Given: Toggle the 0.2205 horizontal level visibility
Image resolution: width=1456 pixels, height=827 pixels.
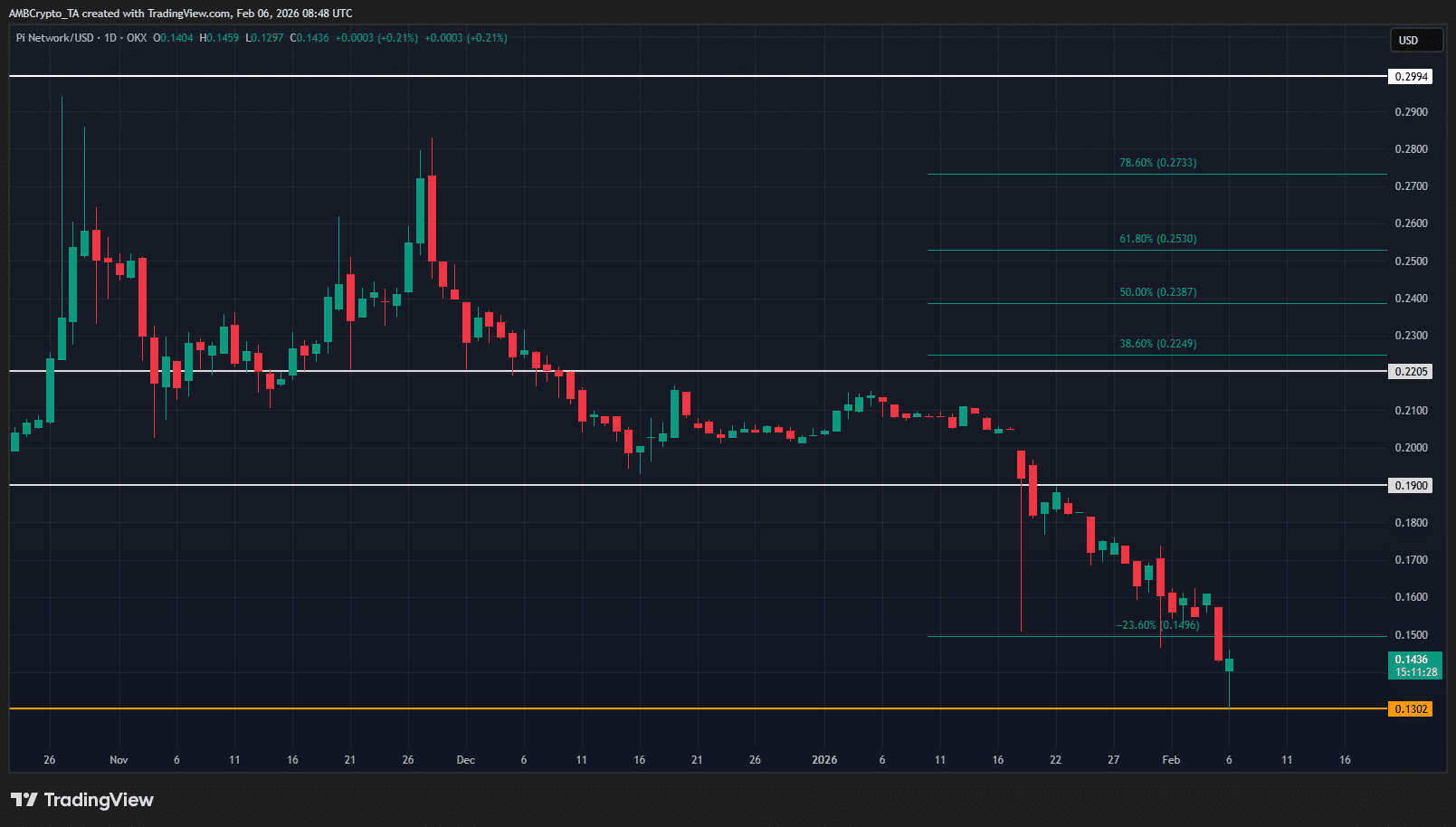Looking at the screenshot, I should coord(1410,371).
